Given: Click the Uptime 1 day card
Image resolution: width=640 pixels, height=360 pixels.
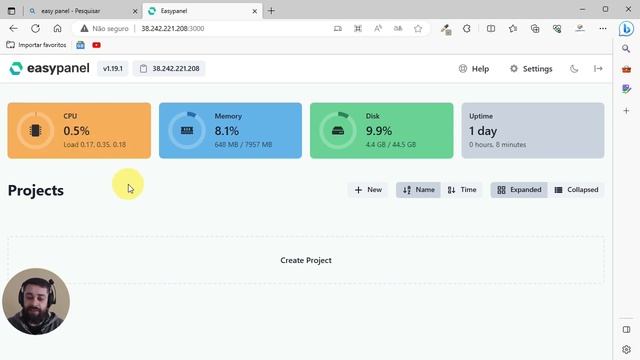Looking at the screenshot, I should [533, 131].
